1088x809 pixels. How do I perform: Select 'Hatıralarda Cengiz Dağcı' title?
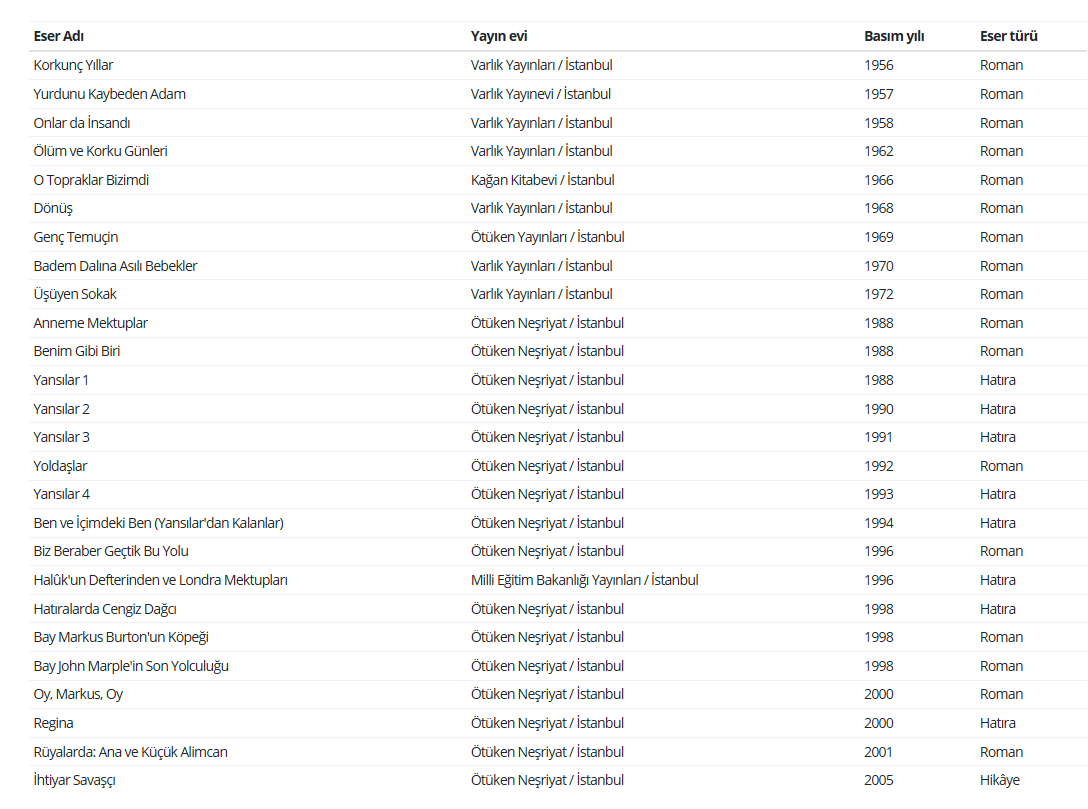[x=105, y=609]
